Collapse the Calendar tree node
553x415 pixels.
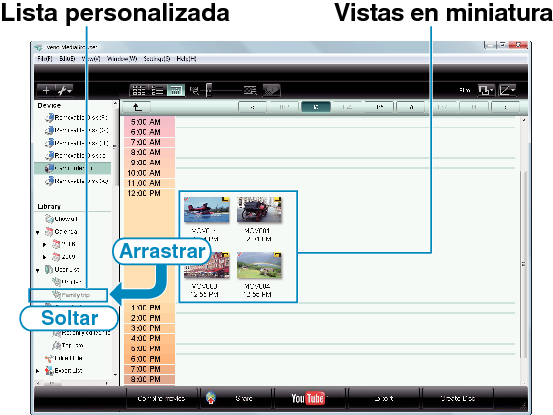coord(38,233)
